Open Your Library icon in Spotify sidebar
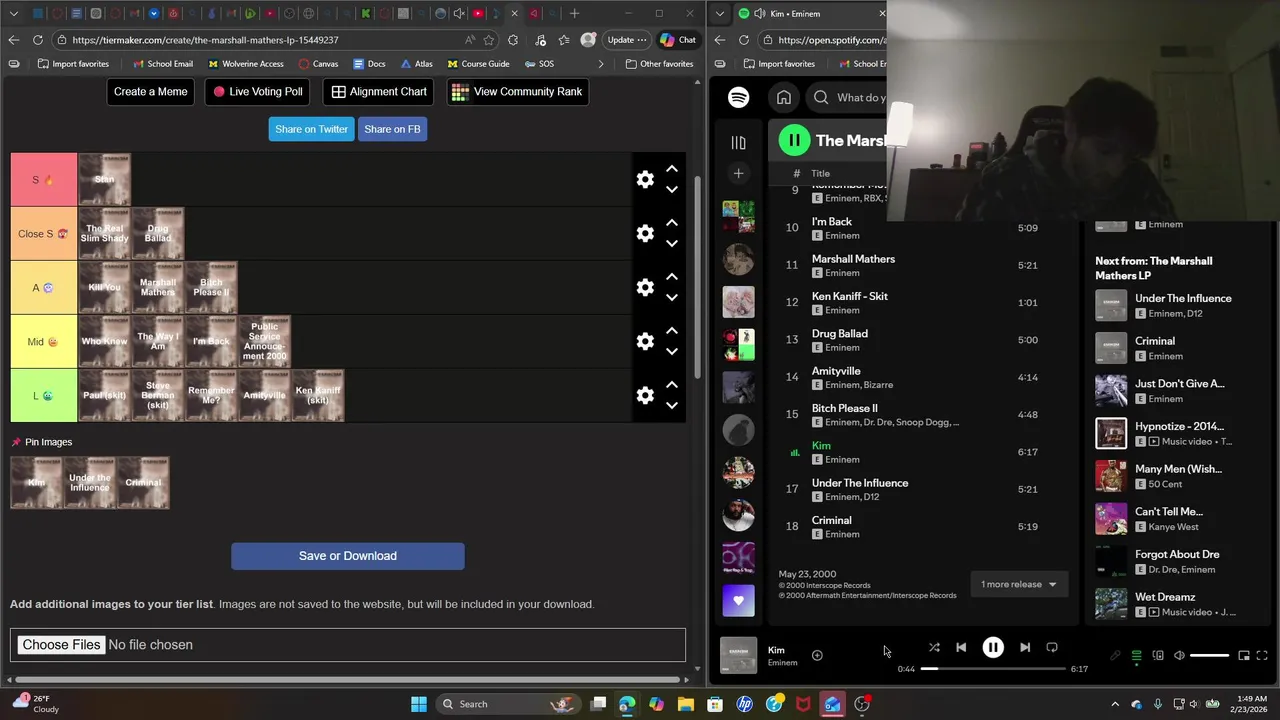Image resolution: width=1280 pixels, height=720 pixels. (738, 143)
